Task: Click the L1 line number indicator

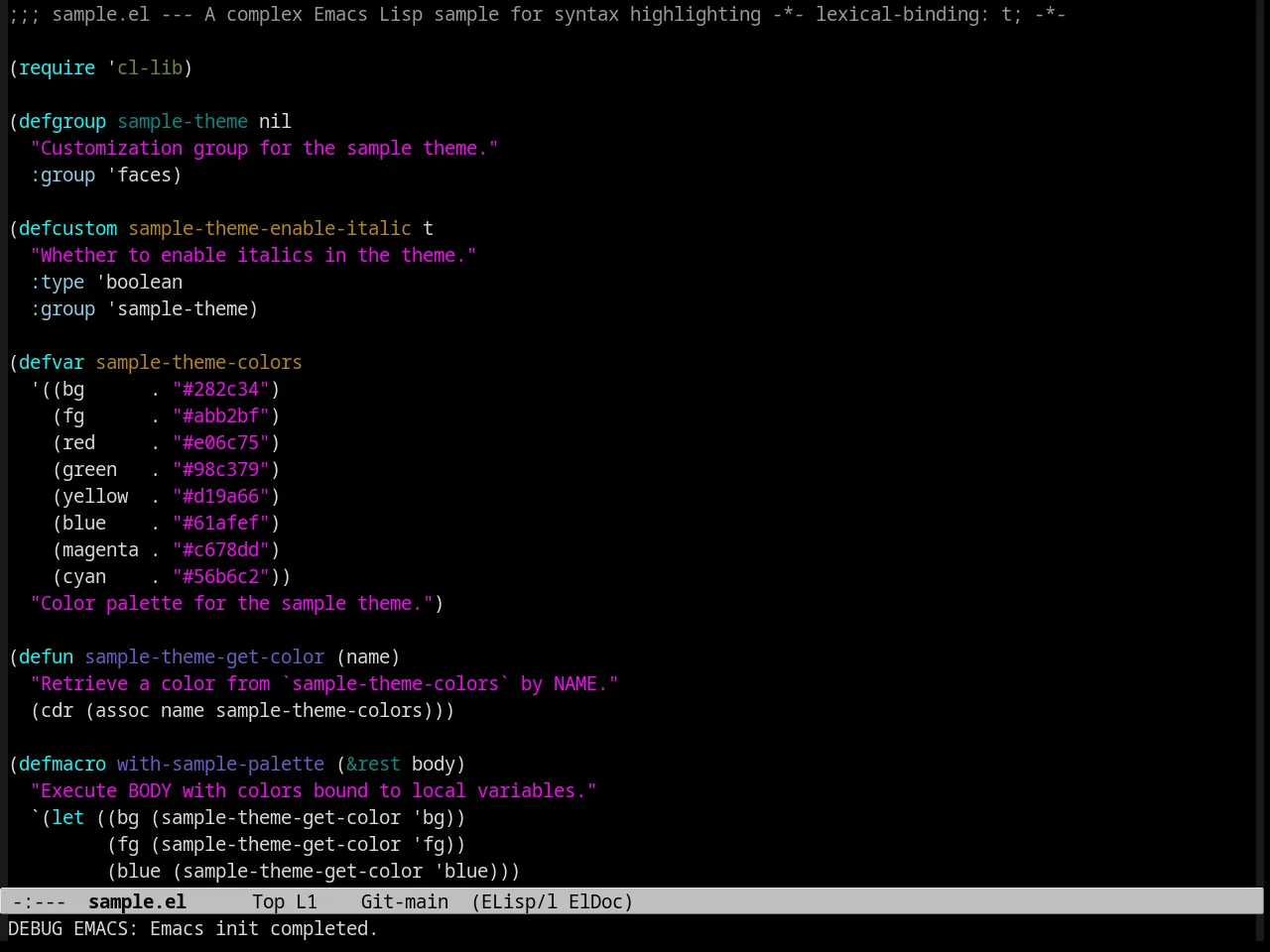Action: [x=307, y=901]
